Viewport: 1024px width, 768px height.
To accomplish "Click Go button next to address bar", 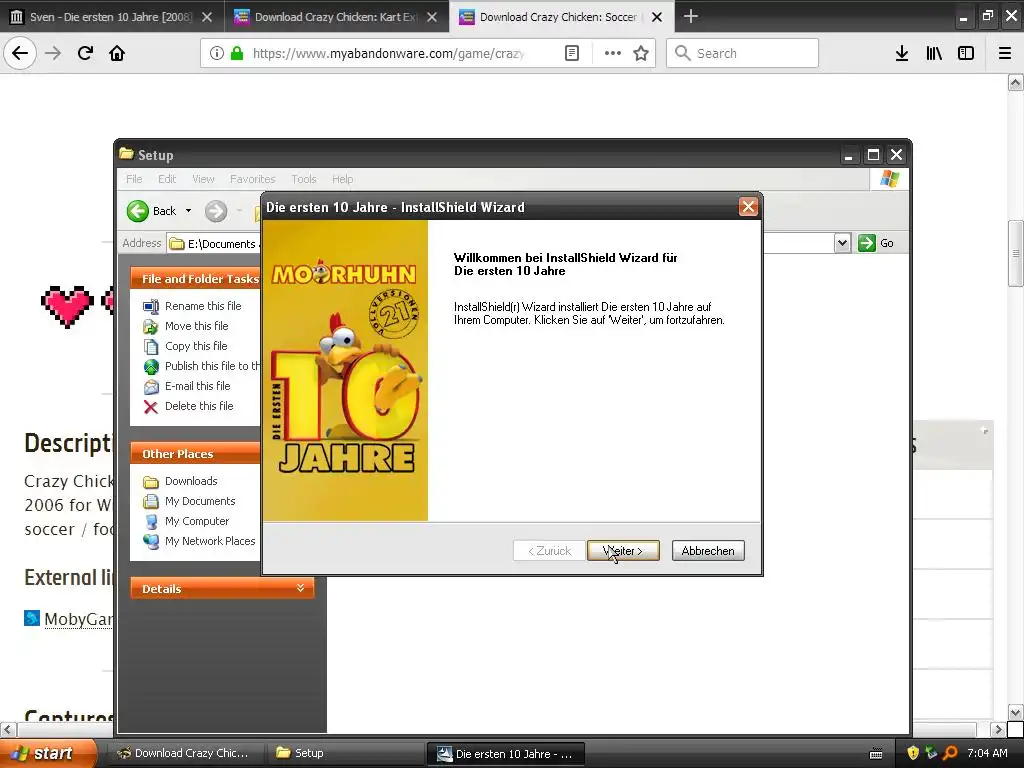I will pyautogui.click(x=877, y=243).
